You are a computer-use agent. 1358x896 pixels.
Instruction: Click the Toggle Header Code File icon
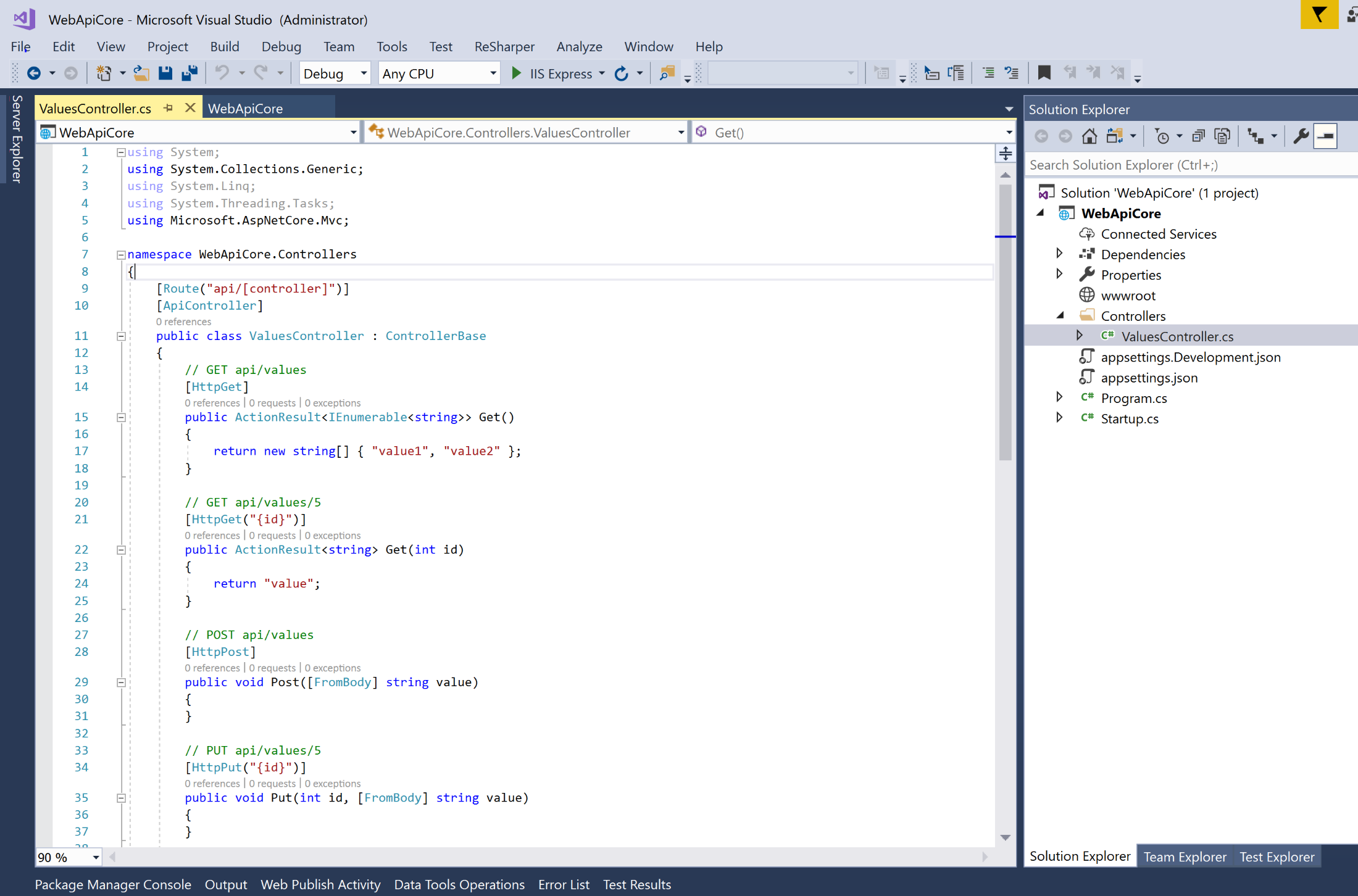pos(956,73)
